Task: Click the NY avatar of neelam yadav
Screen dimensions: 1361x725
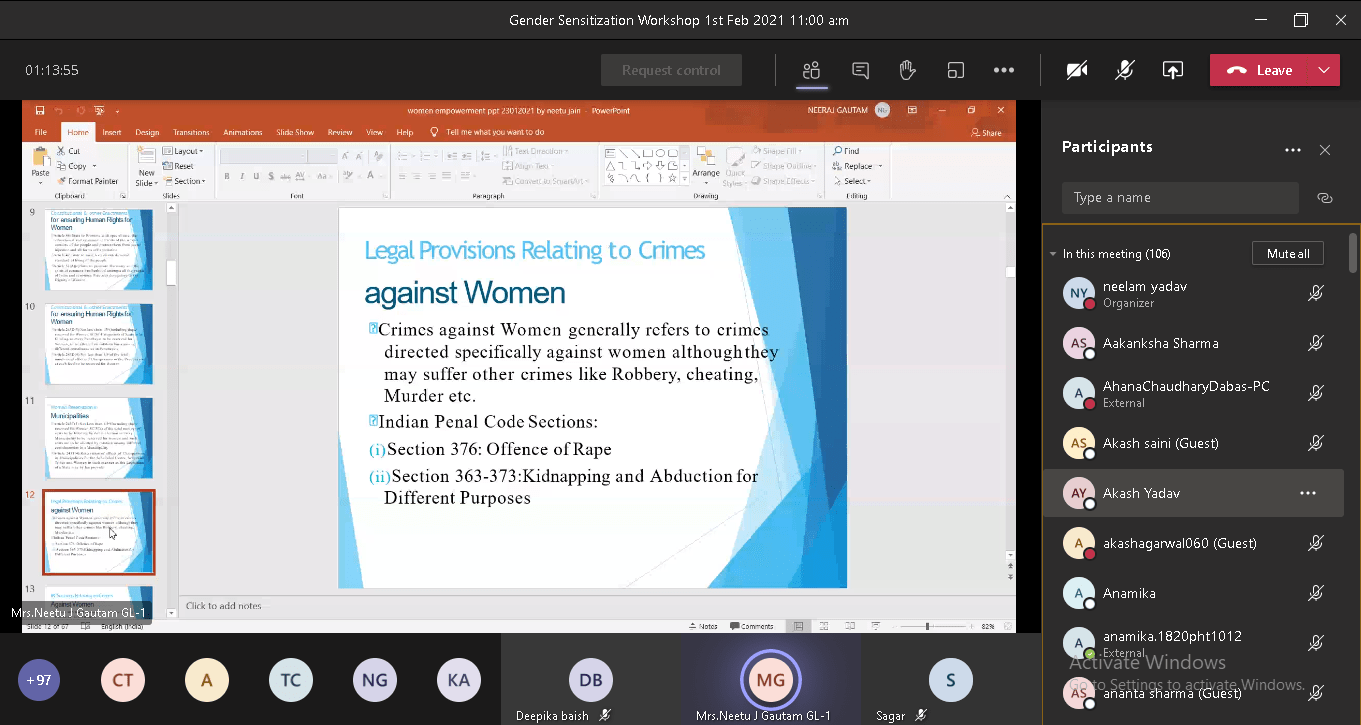Action: 1079,293
